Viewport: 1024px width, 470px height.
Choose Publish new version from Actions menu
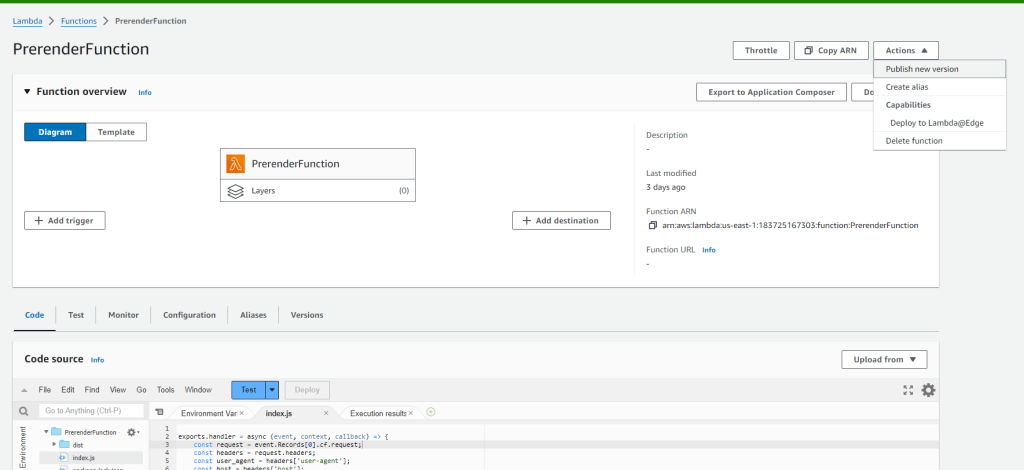pos(922,69)
